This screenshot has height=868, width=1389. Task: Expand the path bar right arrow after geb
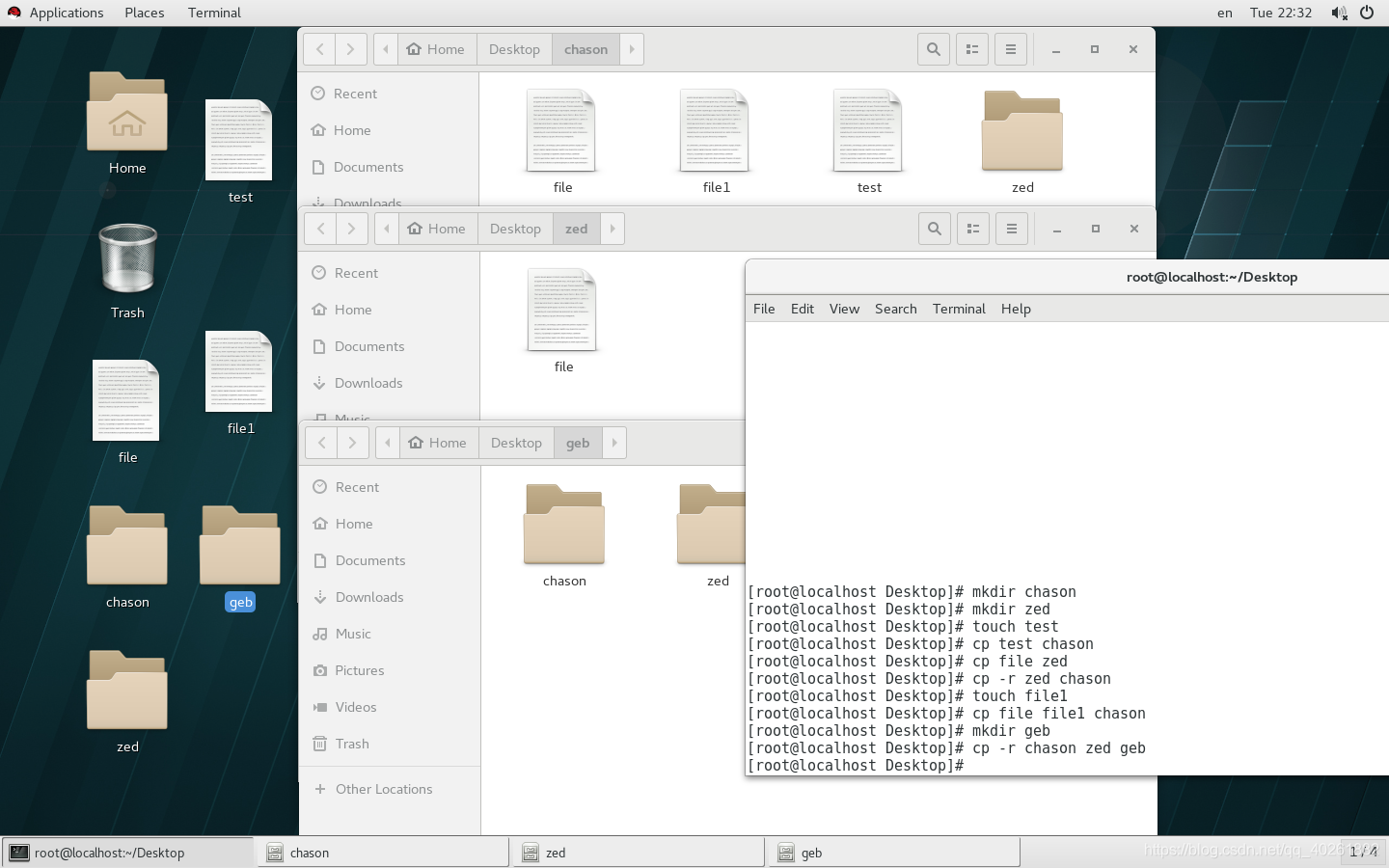[614, 443]
